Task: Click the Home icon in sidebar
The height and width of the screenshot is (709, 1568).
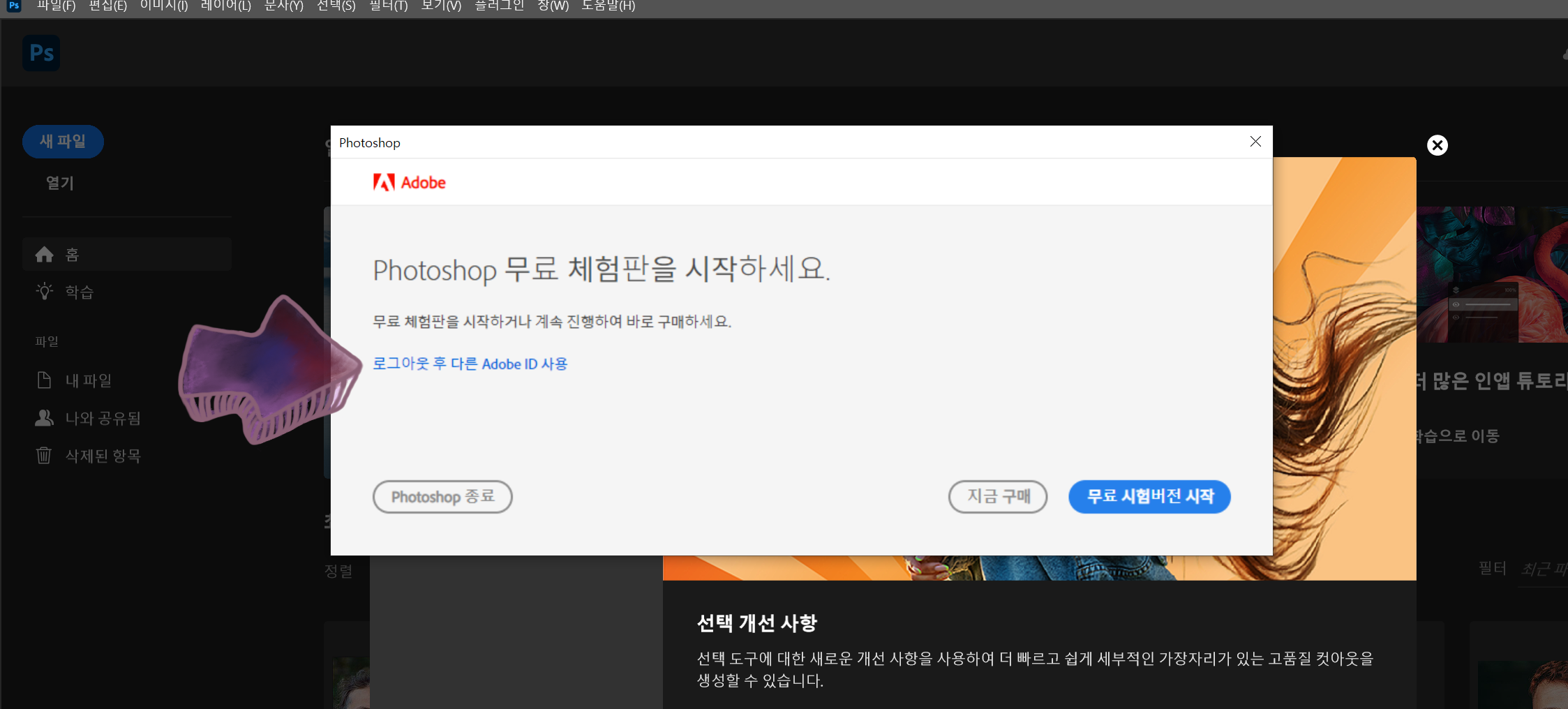Action: [45, 255]
